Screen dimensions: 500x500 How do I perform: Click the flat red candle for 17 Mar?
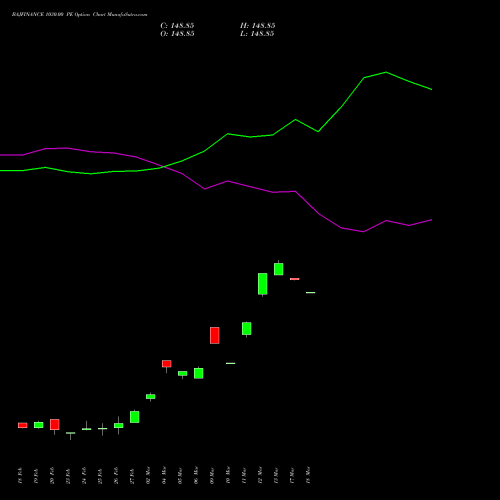click(x=295, y=279)
